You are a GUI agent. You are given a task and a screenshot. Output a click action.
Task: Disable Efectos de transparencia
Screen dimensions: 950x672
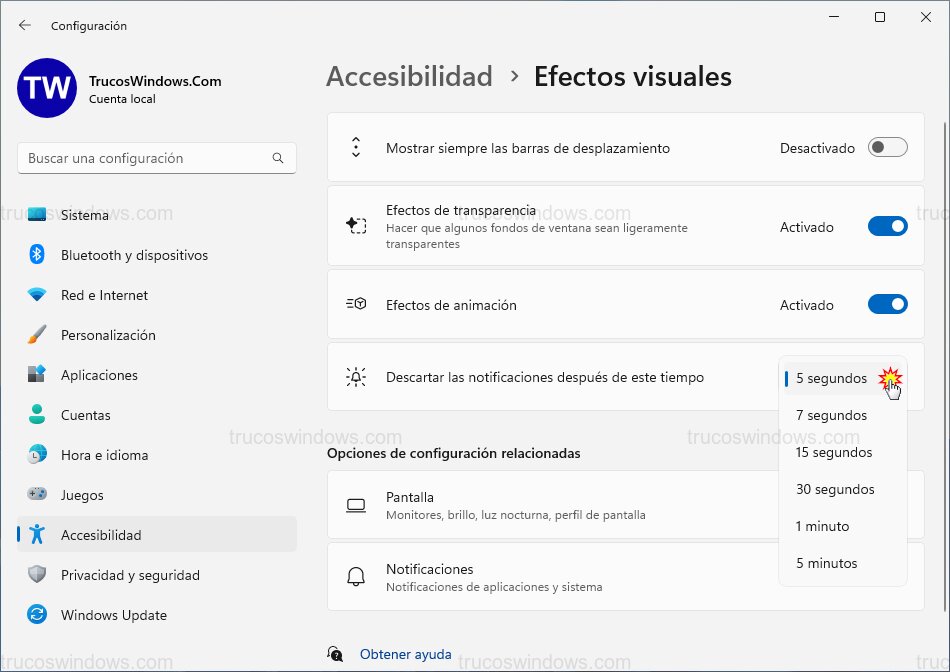(x=887, y=226)
